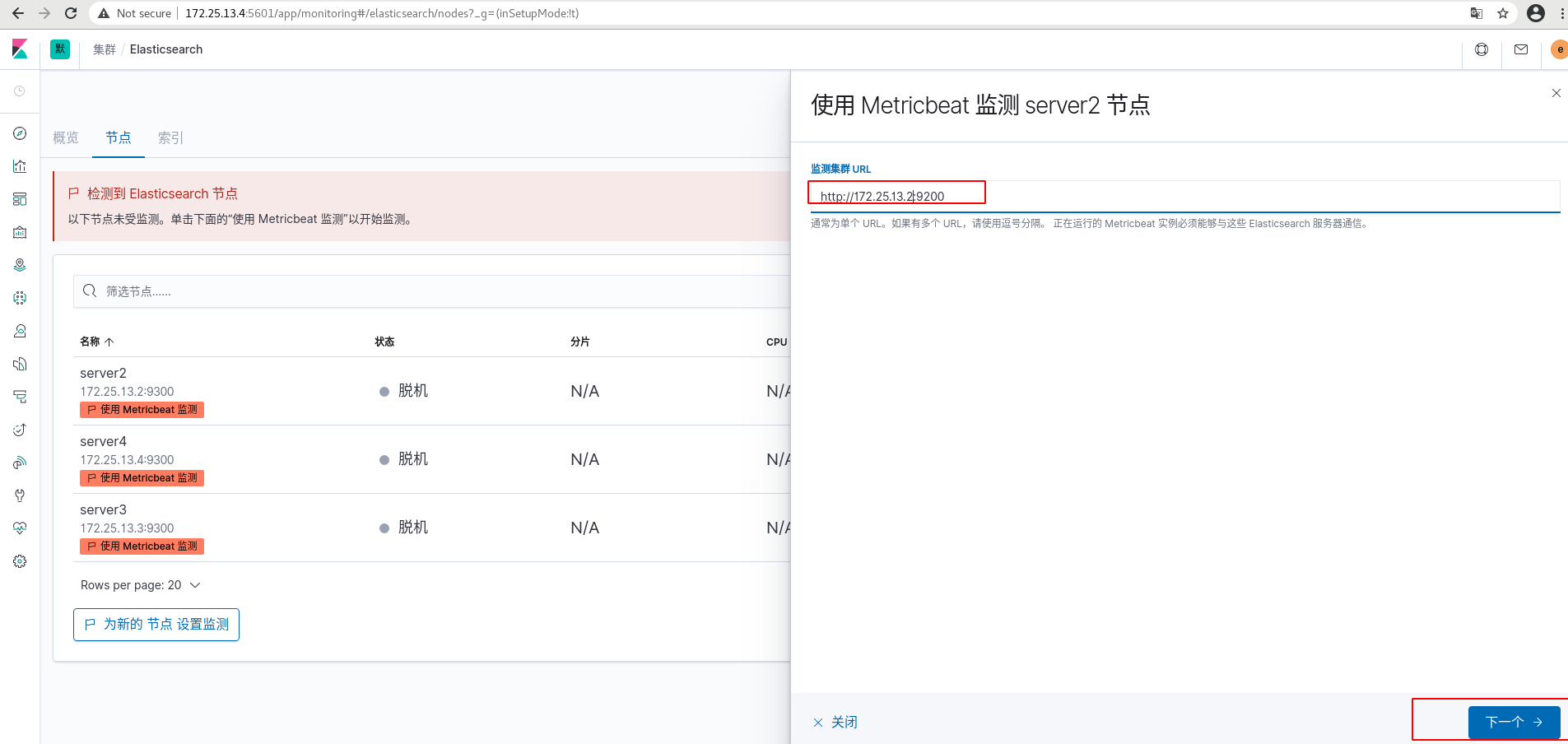Open the SIEM icon in sidebar
This screenshot has width=1568, height=744.
(20, 463)
